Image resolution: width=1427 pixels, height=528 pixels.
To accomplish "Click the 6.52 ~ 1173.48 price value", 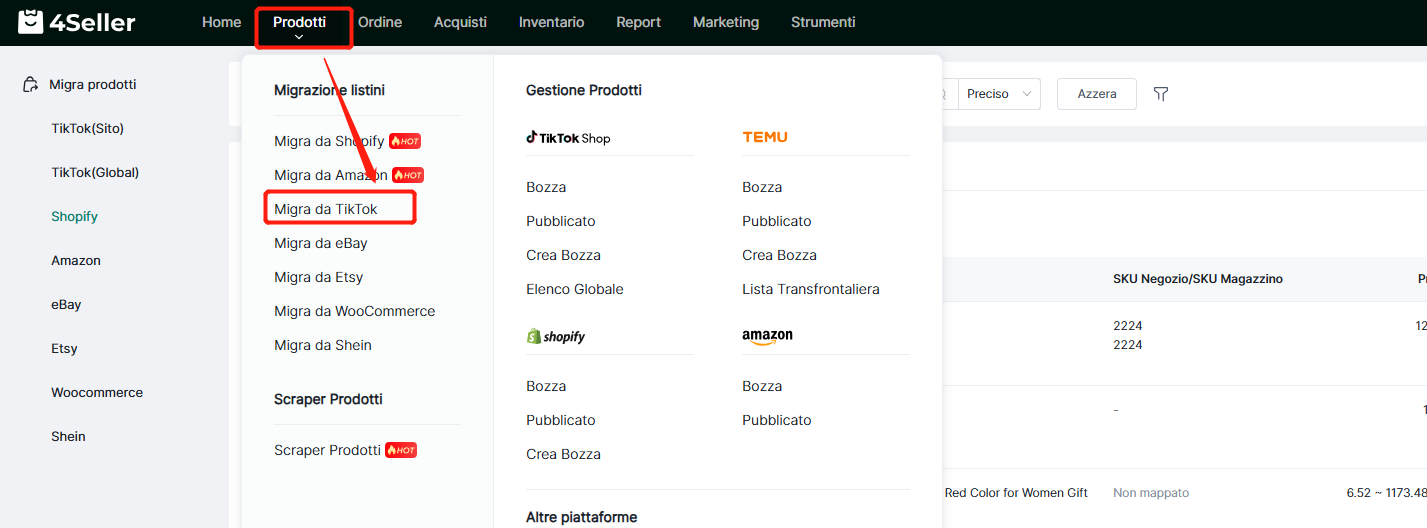I will pyautogui.click(x=1386, y=493).
